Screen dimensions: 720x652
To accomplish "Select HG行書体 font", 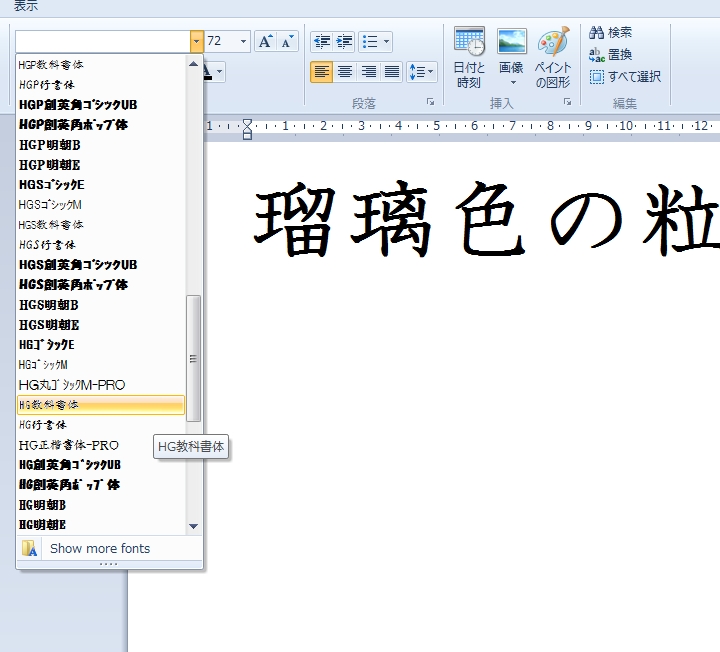I will [x=101, y=425].
